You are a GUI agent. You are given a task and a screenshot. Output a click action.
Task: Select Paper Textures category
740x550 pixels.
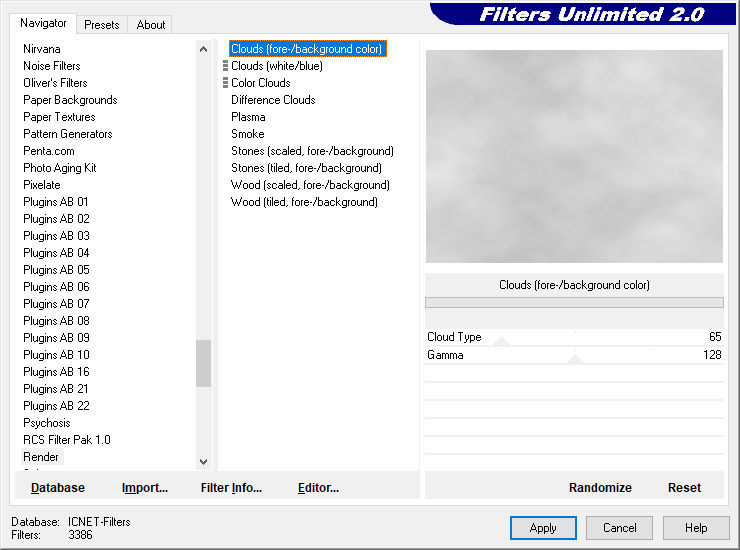click(59, 117)
